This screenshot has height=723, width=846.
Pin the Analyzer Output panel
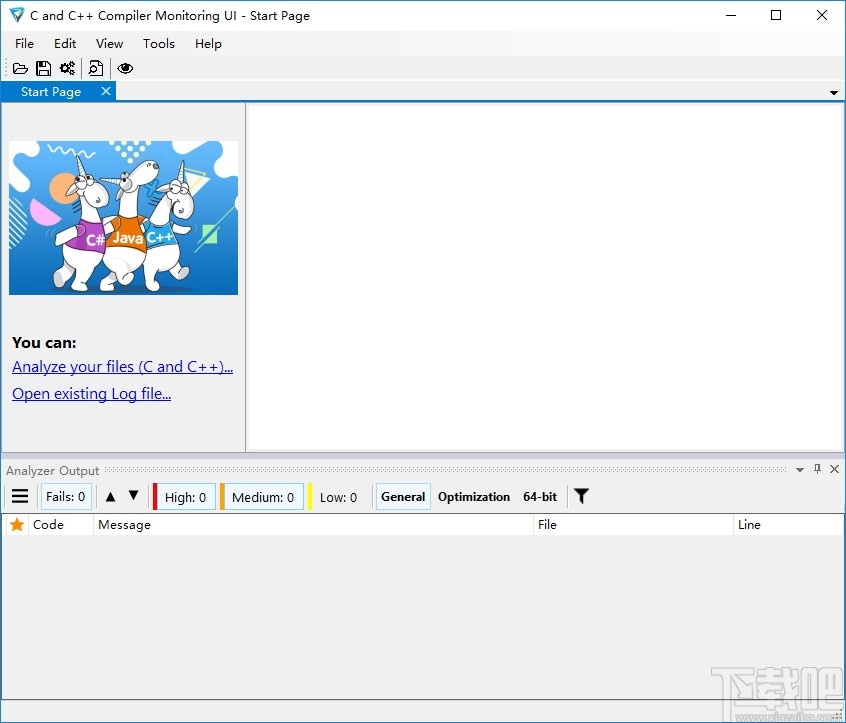click(817, 469)
